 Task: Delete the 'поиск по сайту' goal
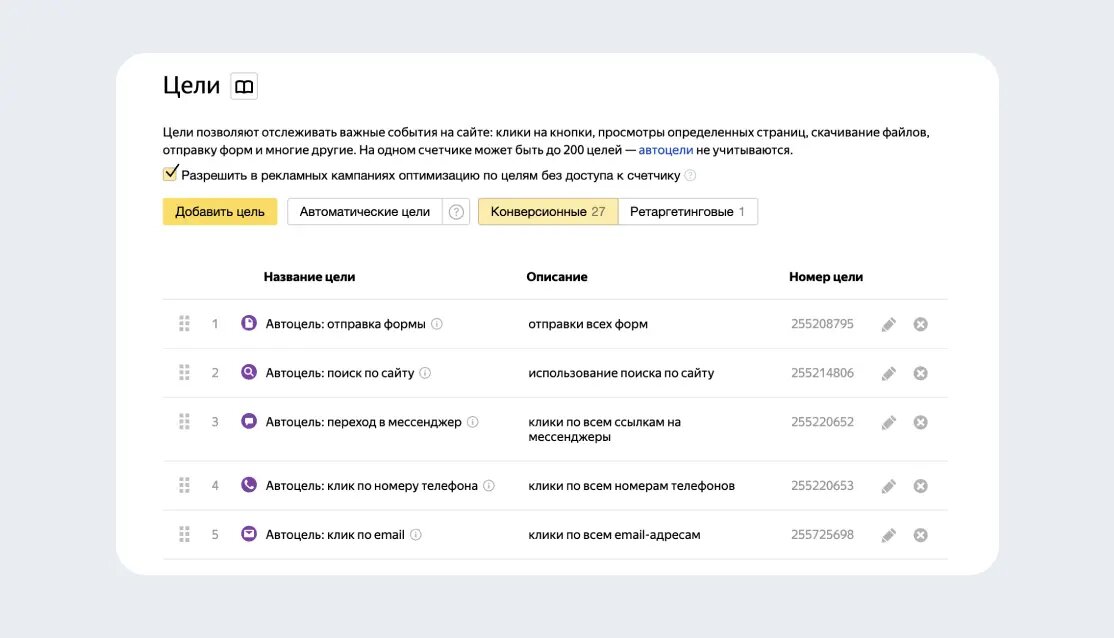point(920,373)
